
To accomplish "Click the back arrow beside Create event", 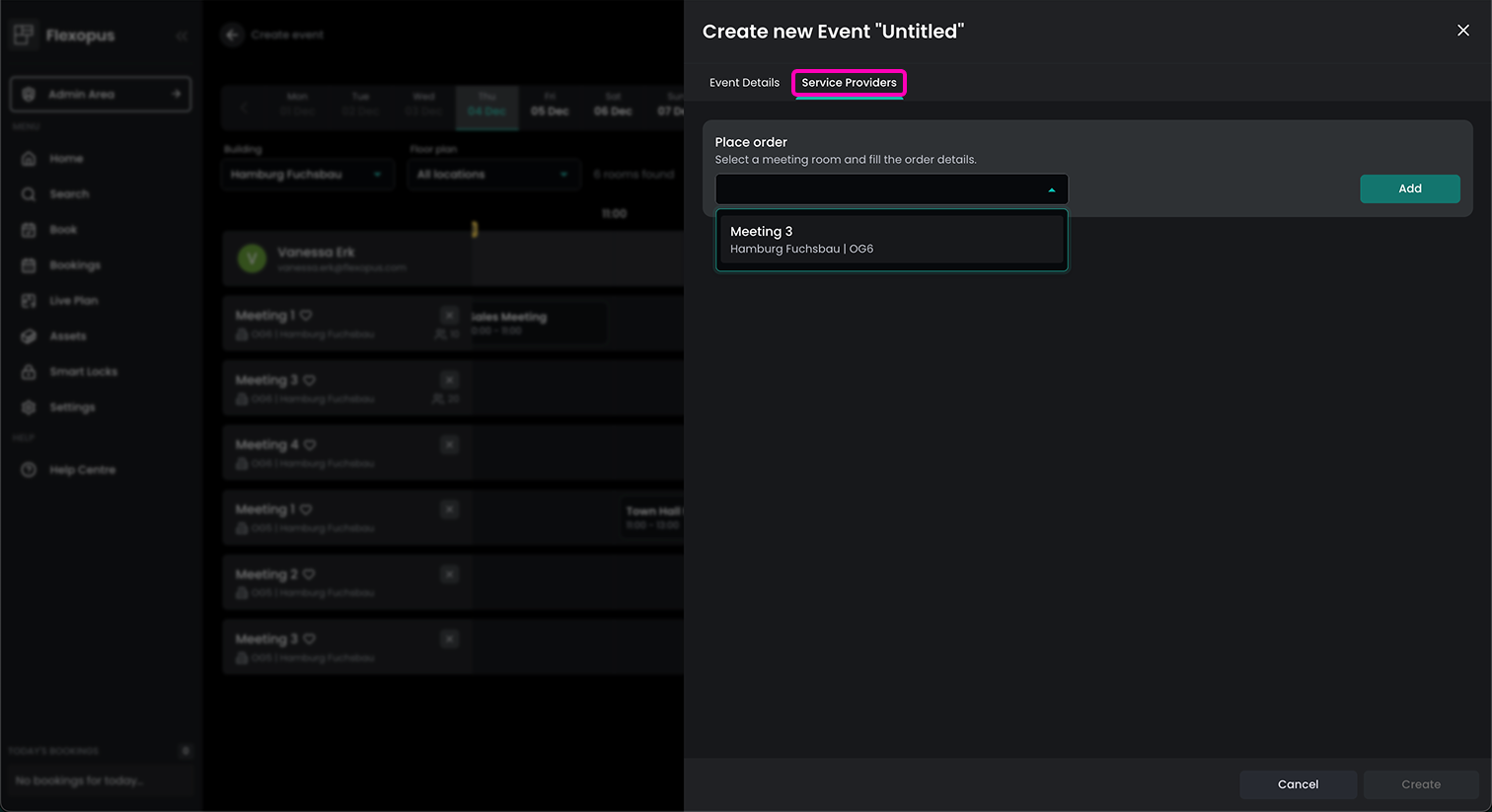I will (x=232, y=36).
